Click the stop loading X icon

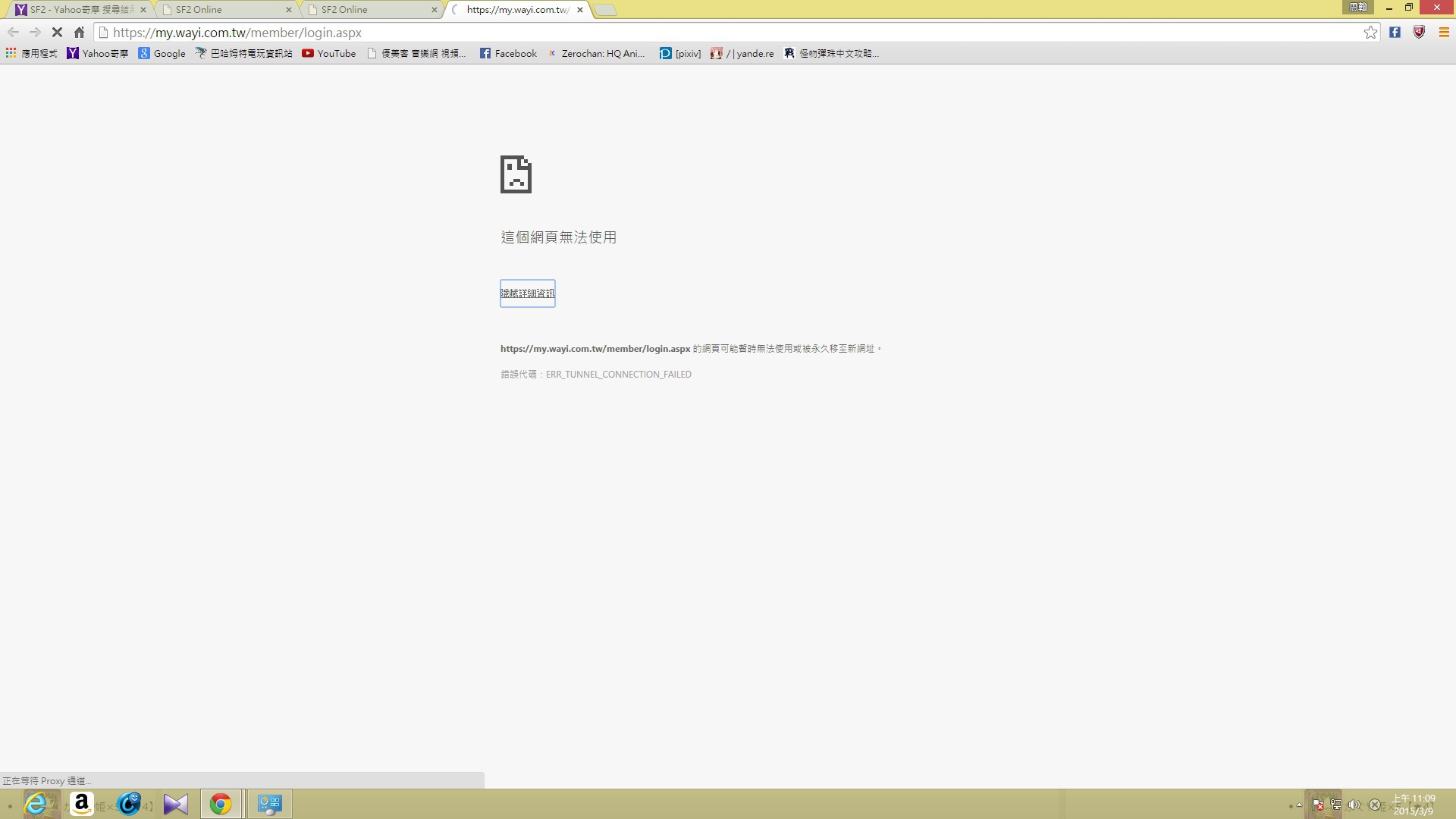[57, 33]
